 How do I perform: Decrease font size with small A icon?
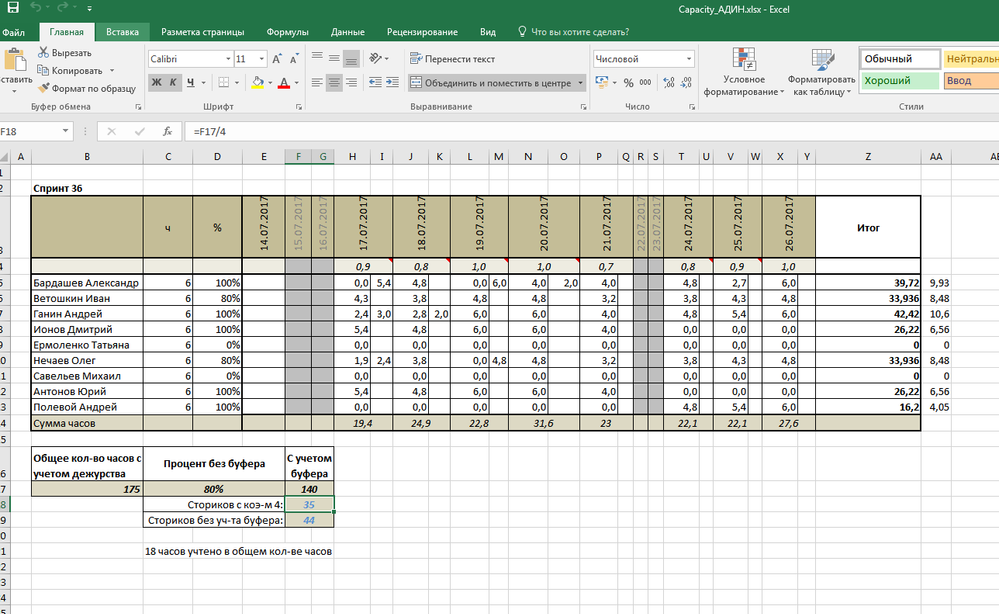294,59
